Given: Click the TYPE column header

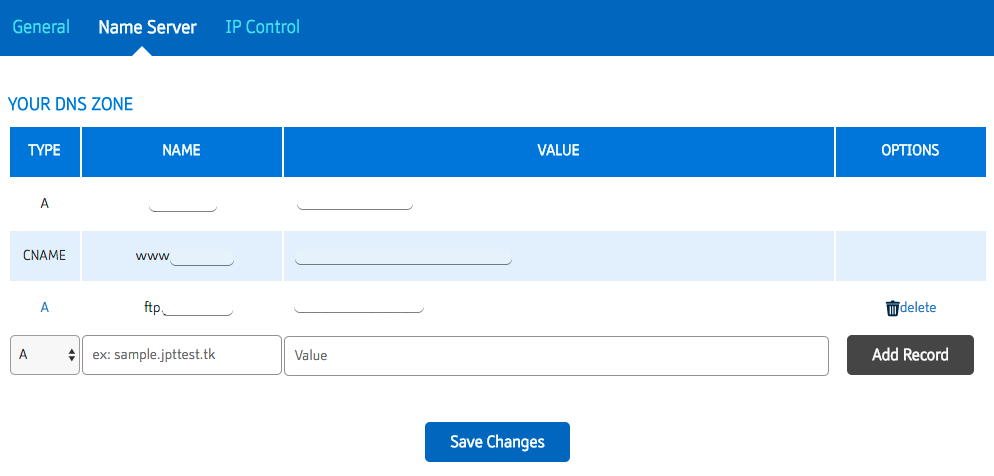Looking at the screenshot, I should 44,151.
